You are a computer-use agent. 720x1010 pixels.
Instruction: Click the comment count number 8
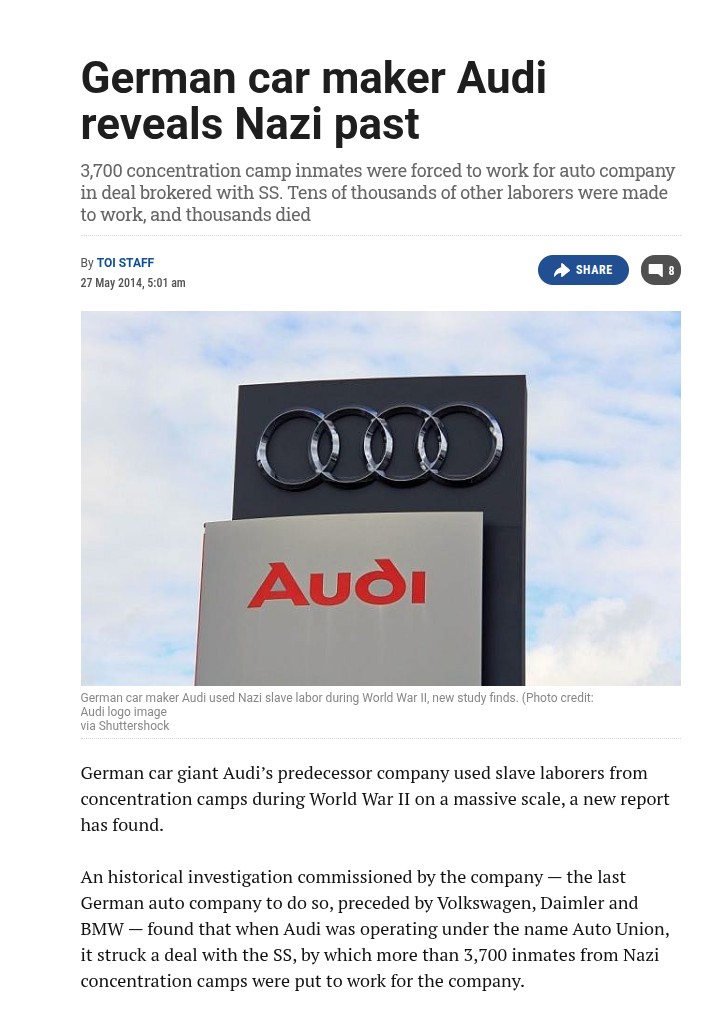click(671, 271)
